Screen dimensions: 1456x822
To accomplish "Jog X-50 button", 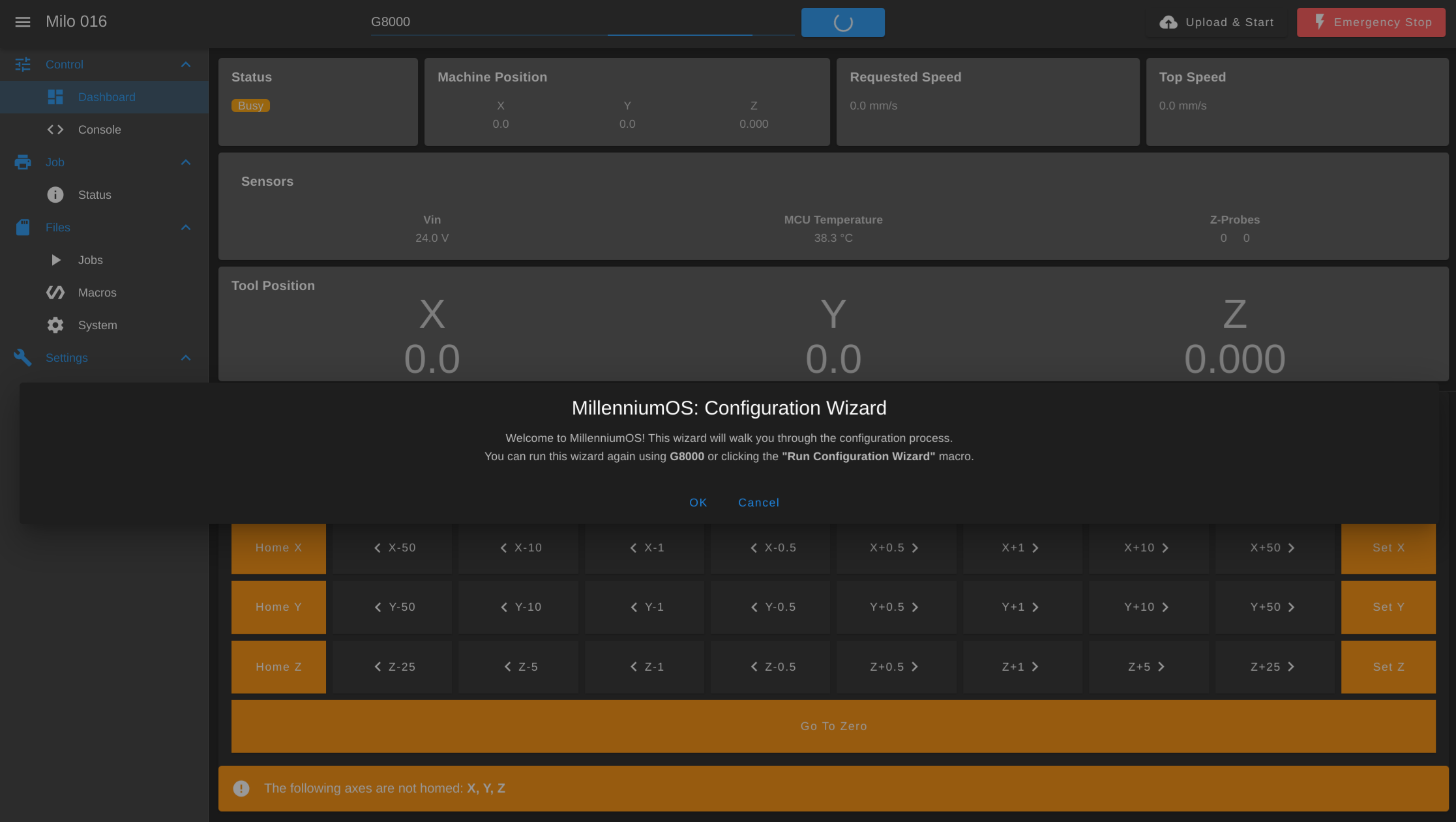I will 393,548.
